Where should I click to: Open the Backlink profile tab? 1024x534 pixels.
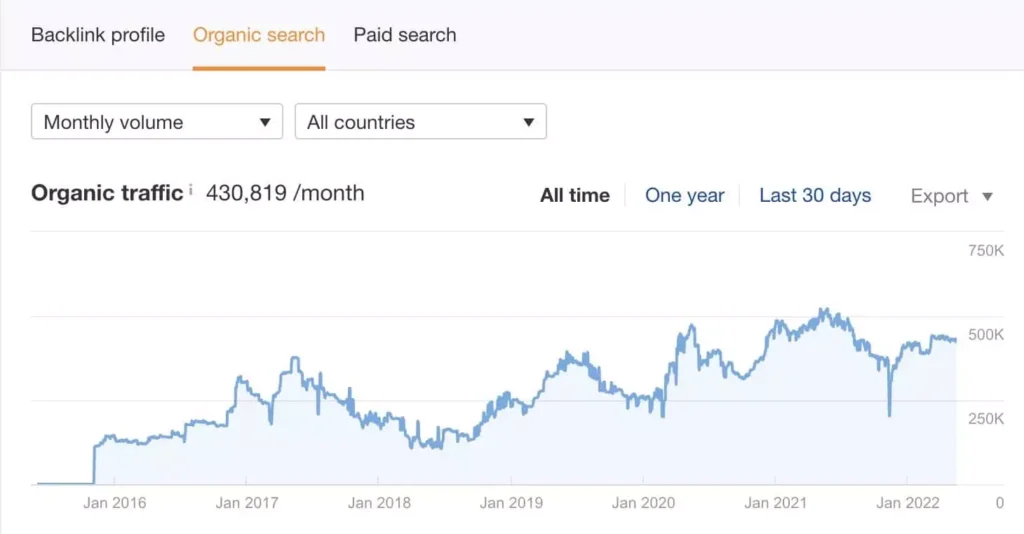coord(98,35)
